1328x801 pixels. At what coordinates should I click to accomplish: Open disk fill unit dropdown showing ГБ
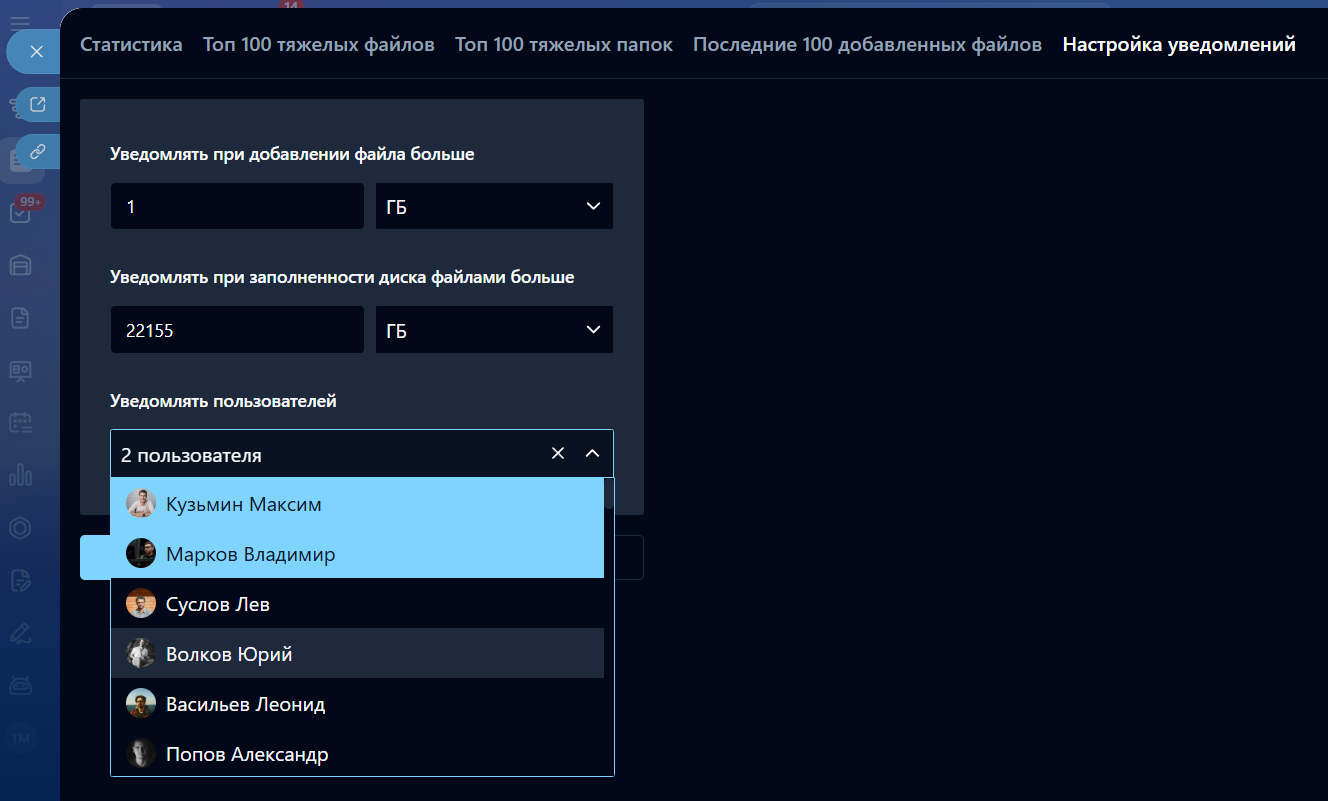tap(494, 330)
